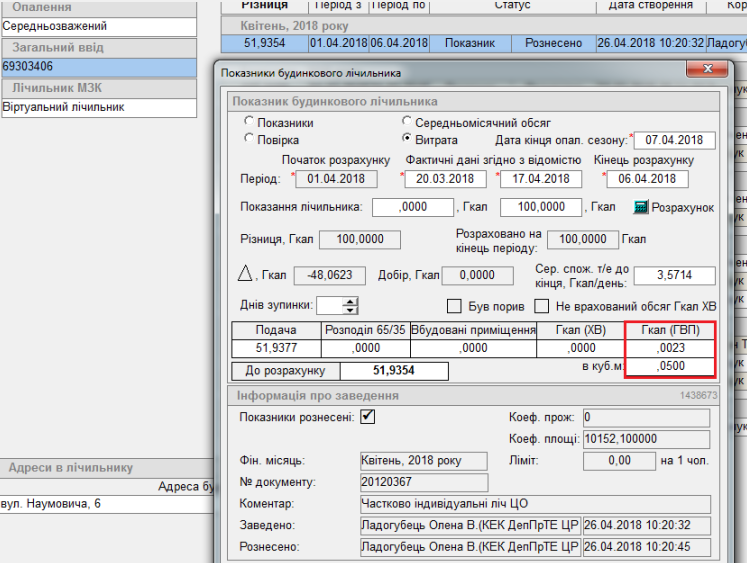Click the Кінець розрахунку date field

[x=647, y=179]
